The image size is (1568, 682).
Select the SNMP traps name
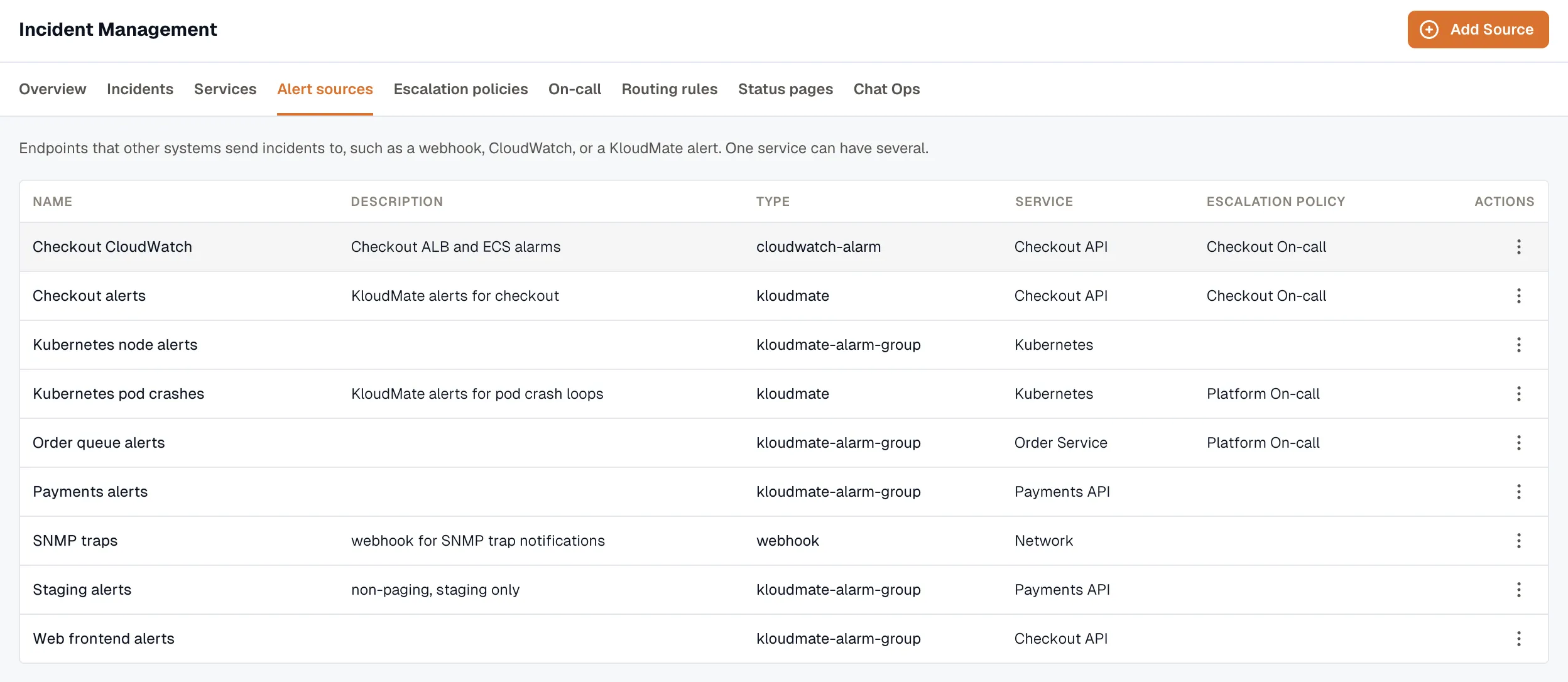[75, 541]
